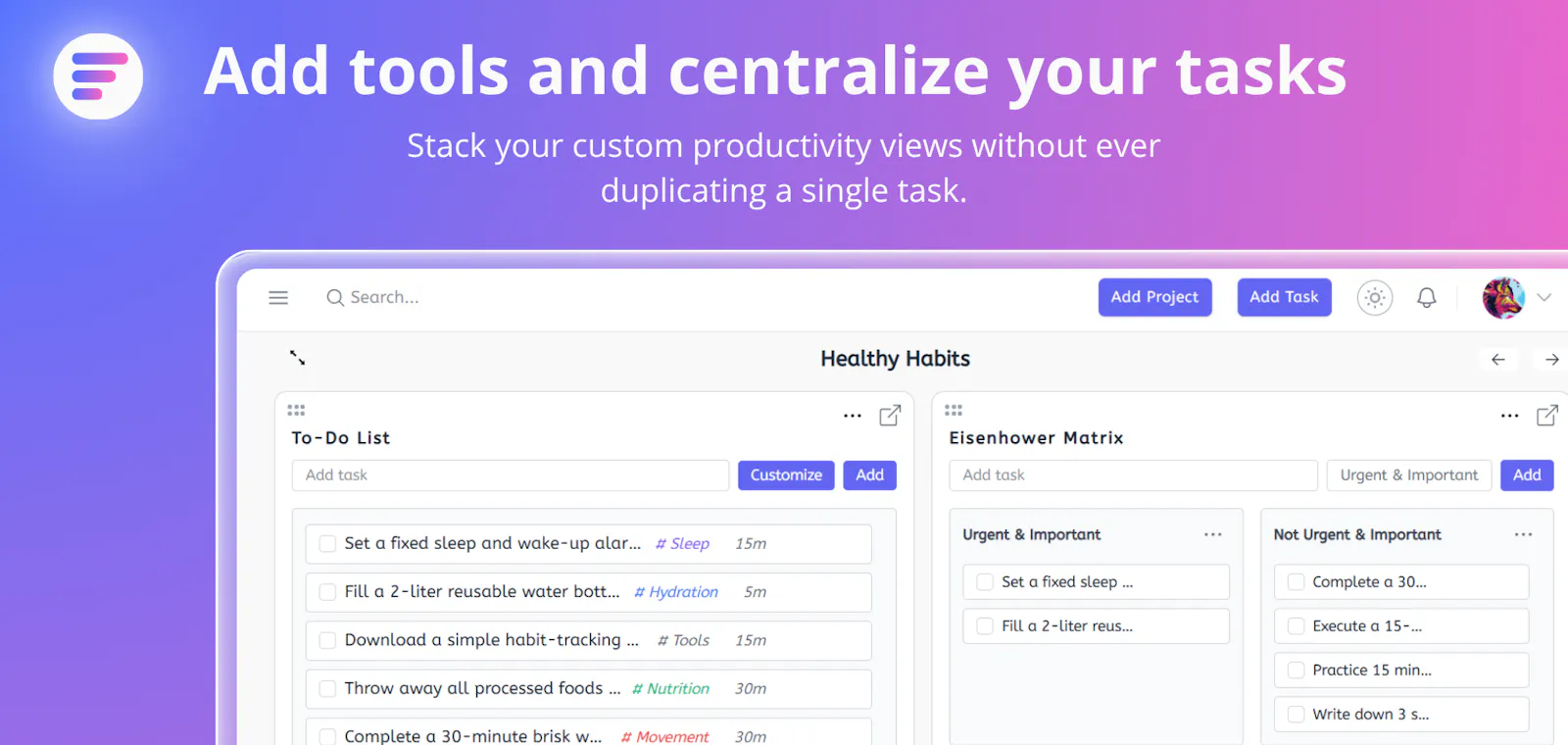Viewport: 1568px width, 745px height.
Task: Click the expand arrows icon beside Healthy Habits
Action: coord(298,358)
